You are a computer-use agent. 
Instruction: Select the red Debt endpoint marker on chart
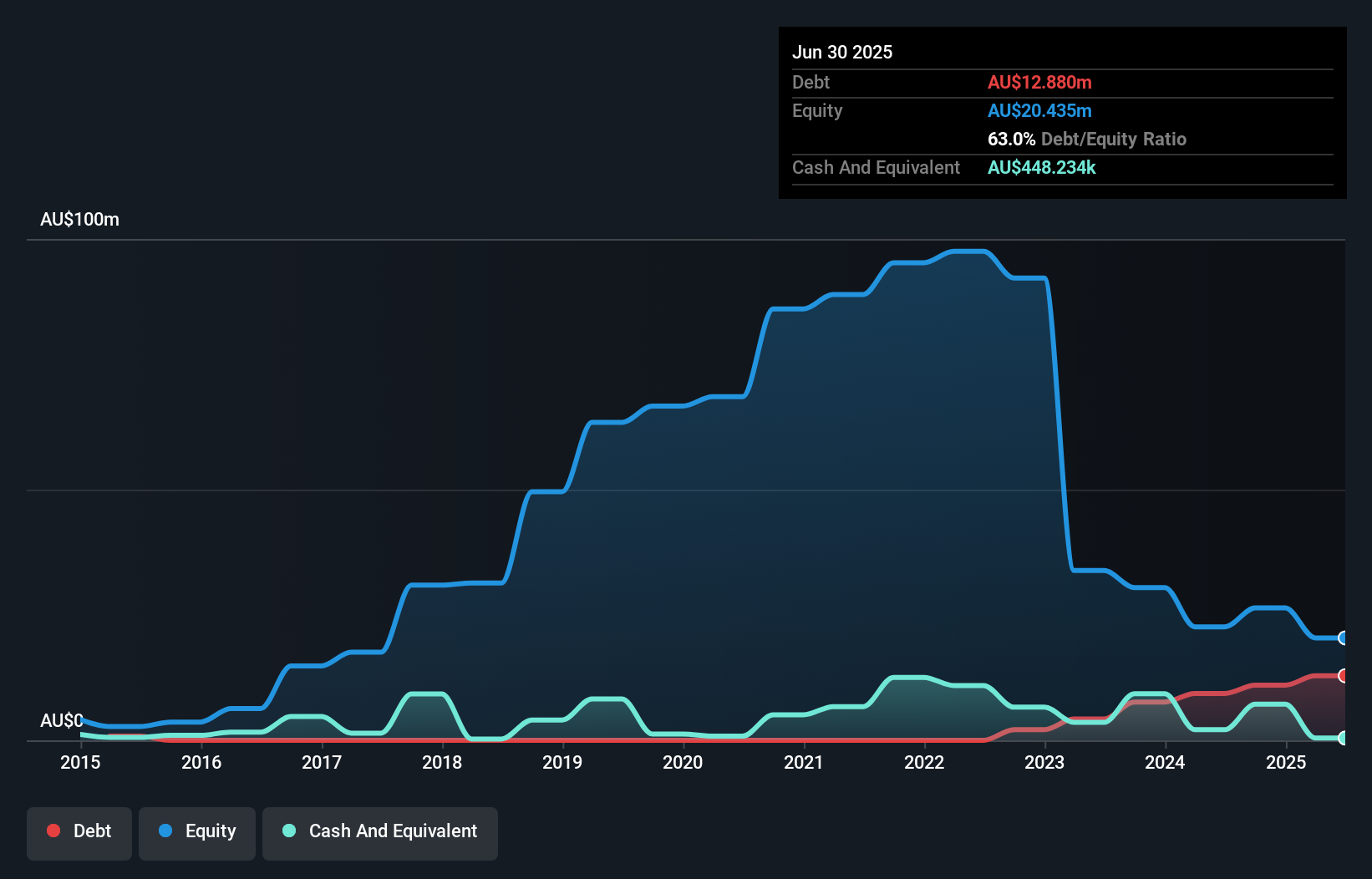point(1343,675)
